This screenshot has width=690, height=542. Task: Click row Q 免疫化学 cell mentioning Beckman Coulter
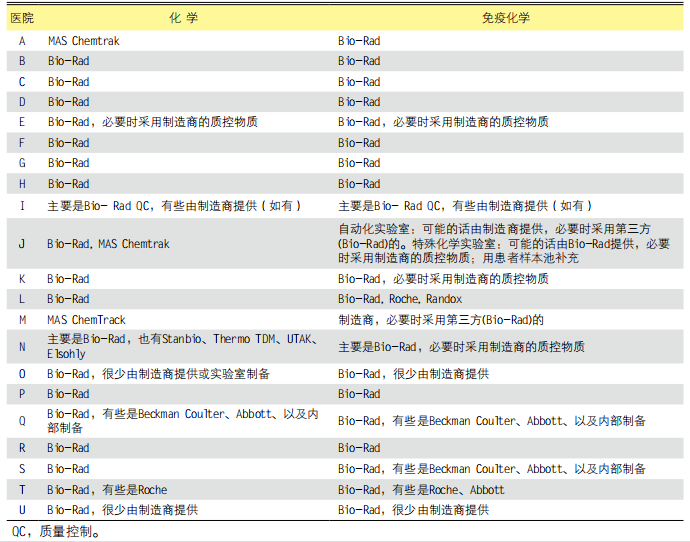coord(492,421)
